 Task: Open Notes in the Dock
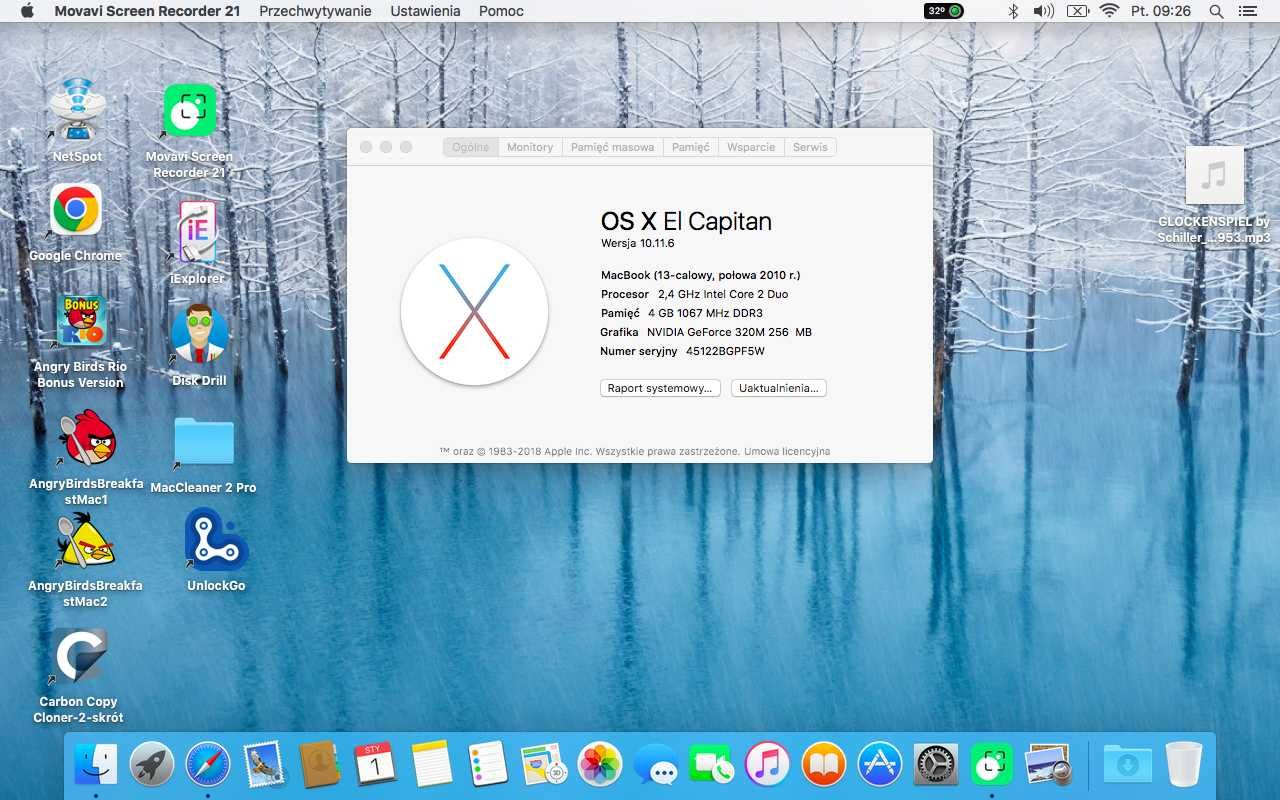(x=432, y=765)
